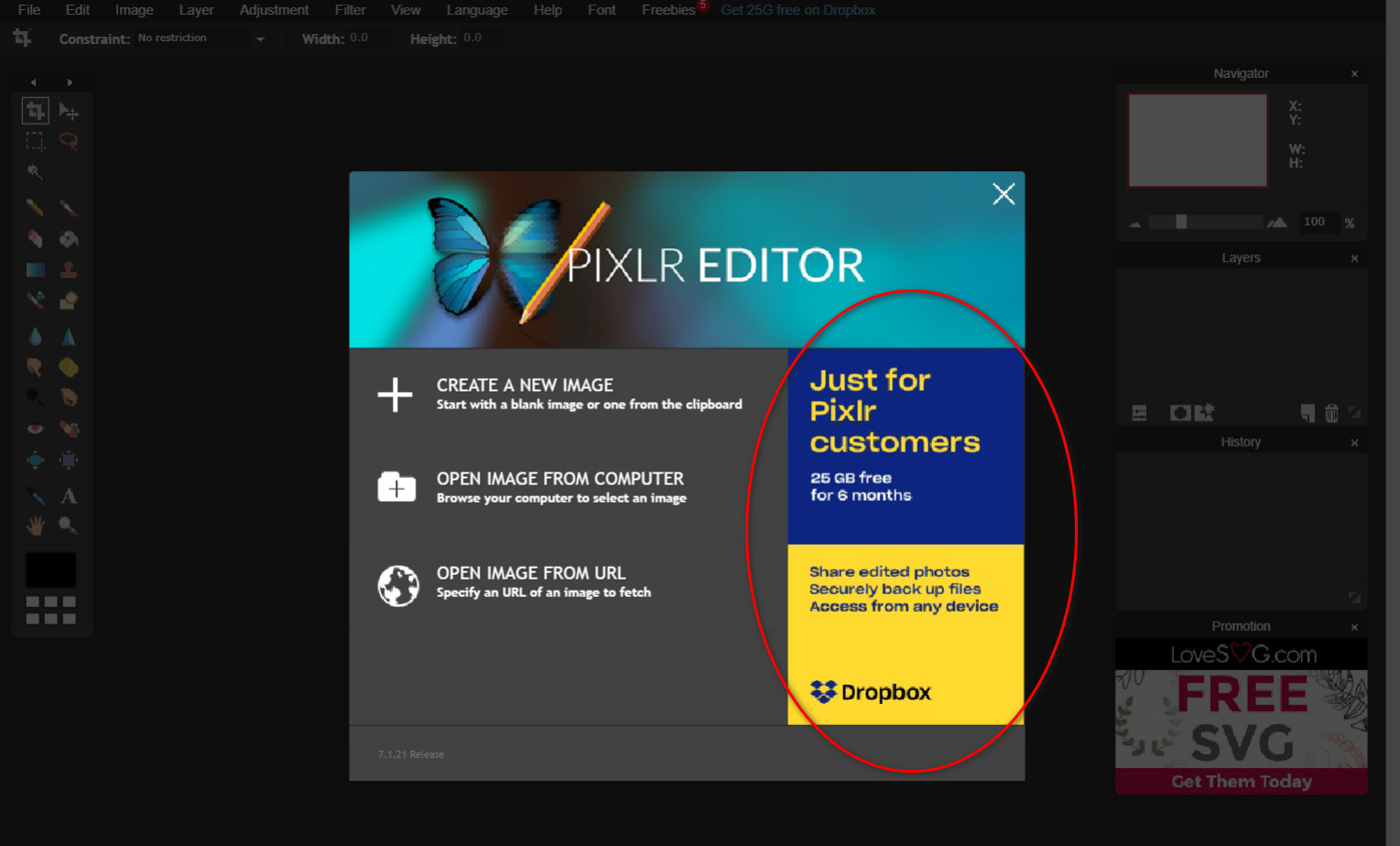Collapse toolbox with the left arrow
The height and width of the screenshot is (846, 1400).
tap(34, 82)
